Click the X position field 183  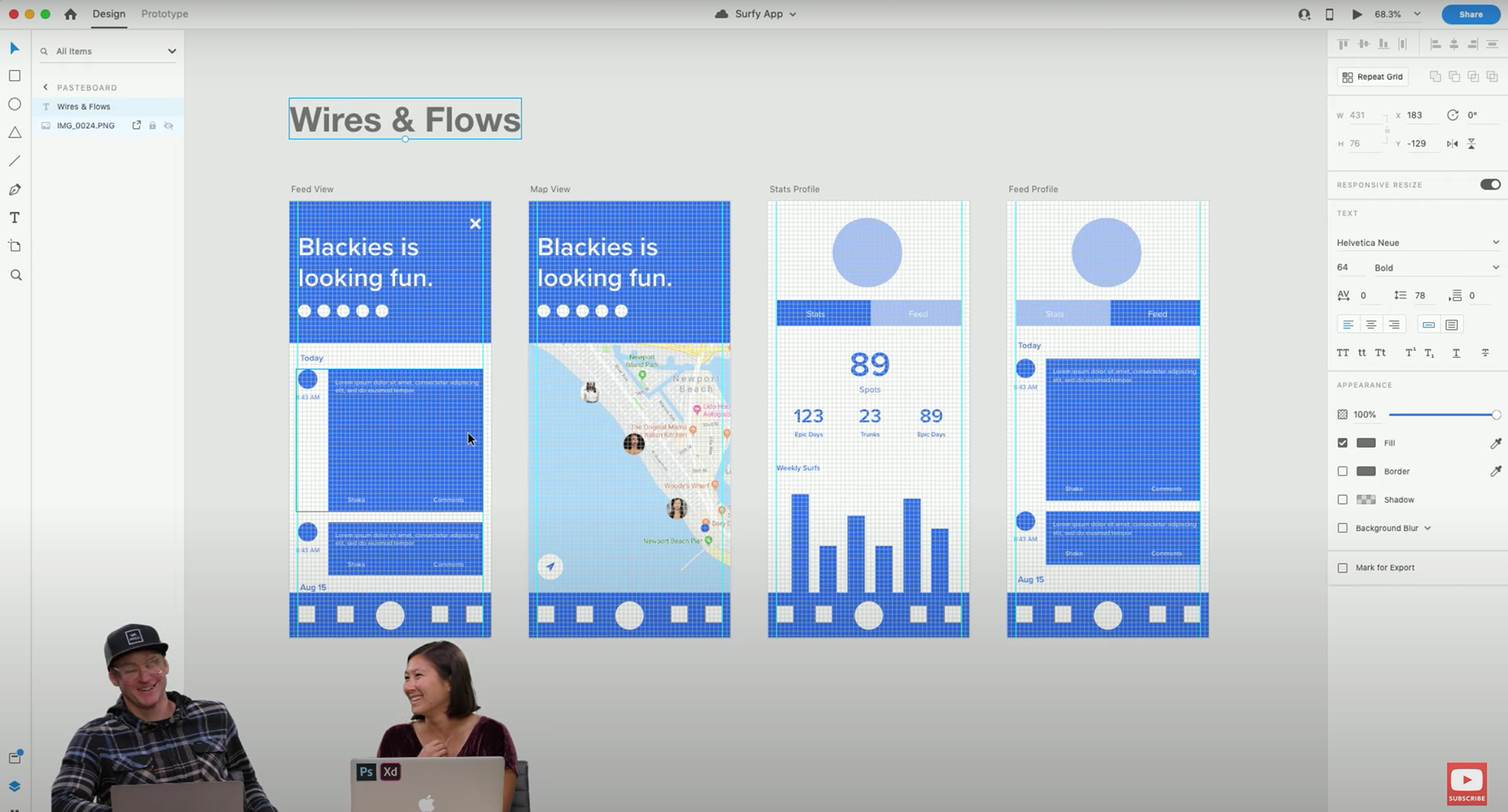pos(1422,115)
